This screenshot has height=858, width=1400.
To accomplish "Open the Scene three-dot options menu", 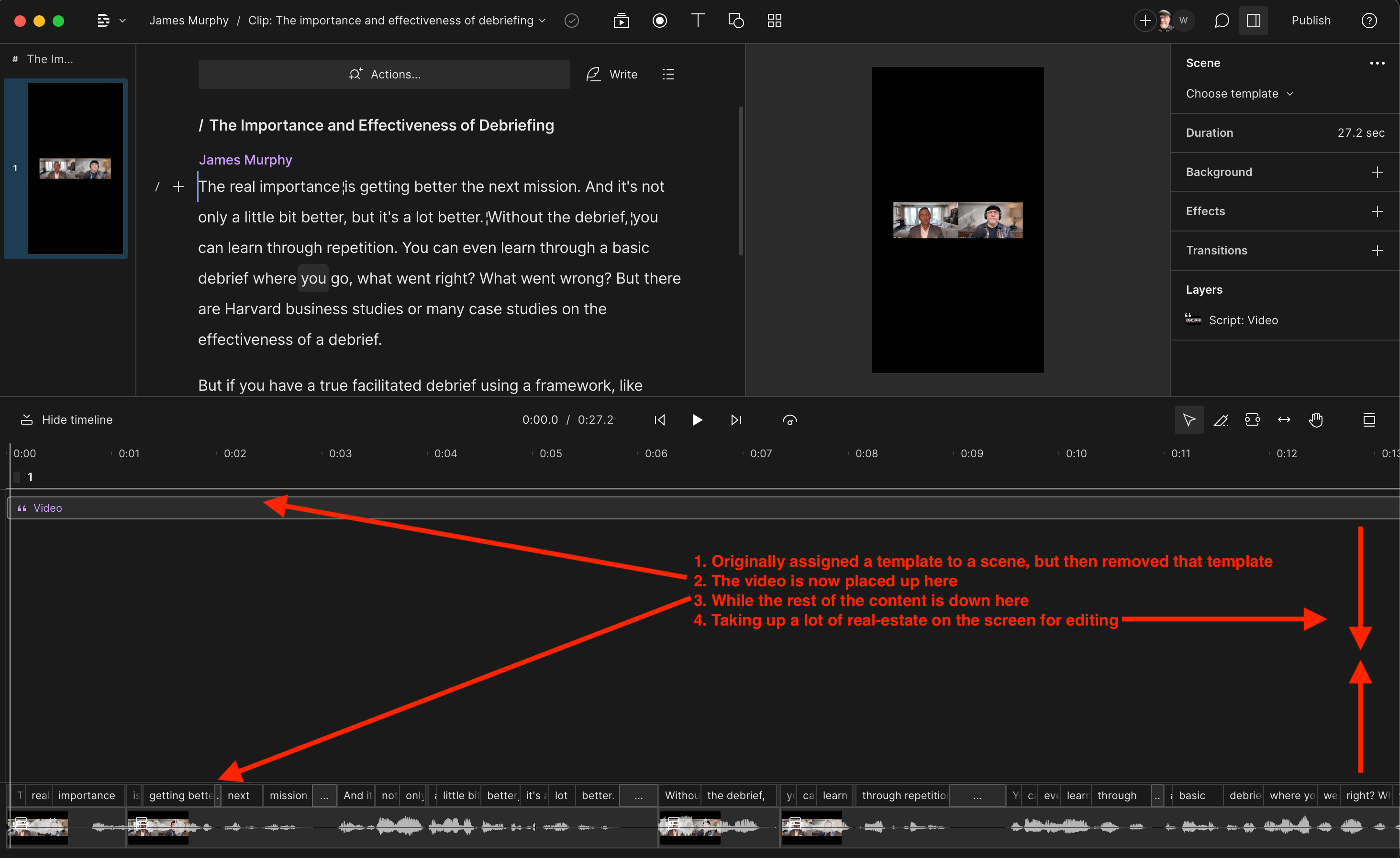I will (1377, 63).
